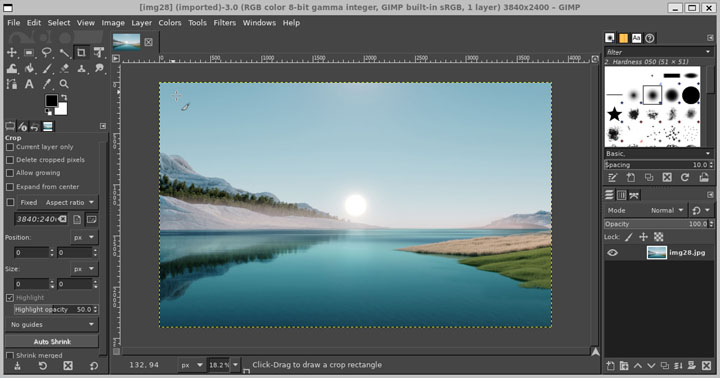The image size is (720, 378).
Task: Click the Auto Shrink button
Action: 52,341
